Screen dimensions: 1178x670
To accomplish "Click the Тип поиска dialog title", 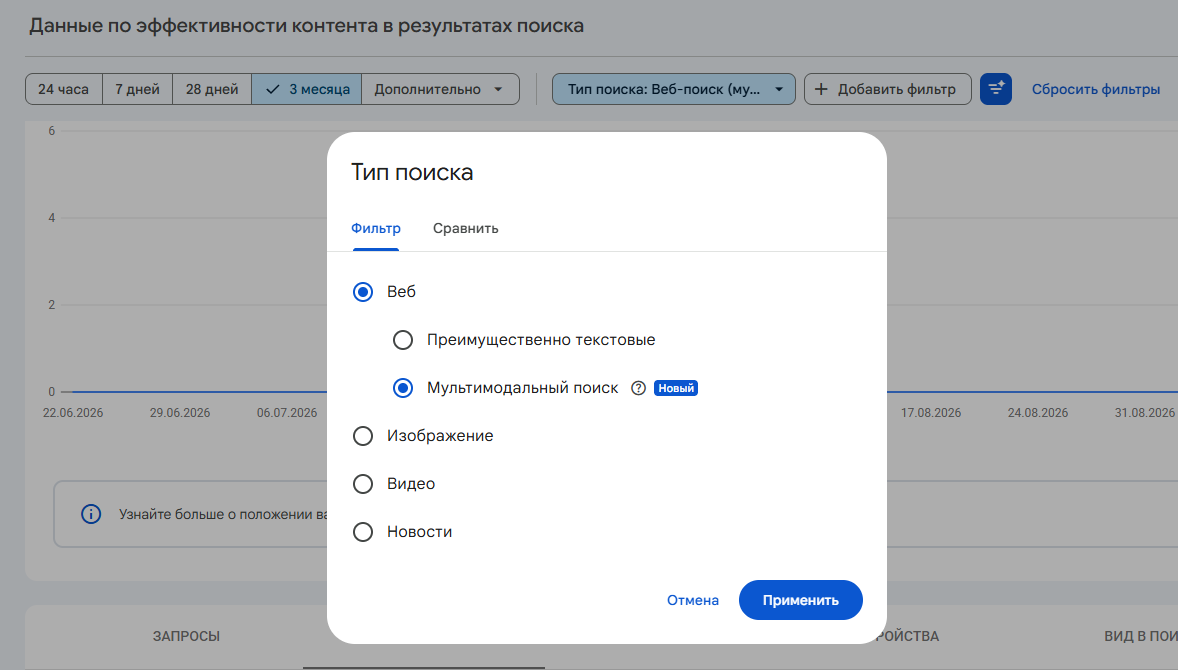I will [412, 172].
